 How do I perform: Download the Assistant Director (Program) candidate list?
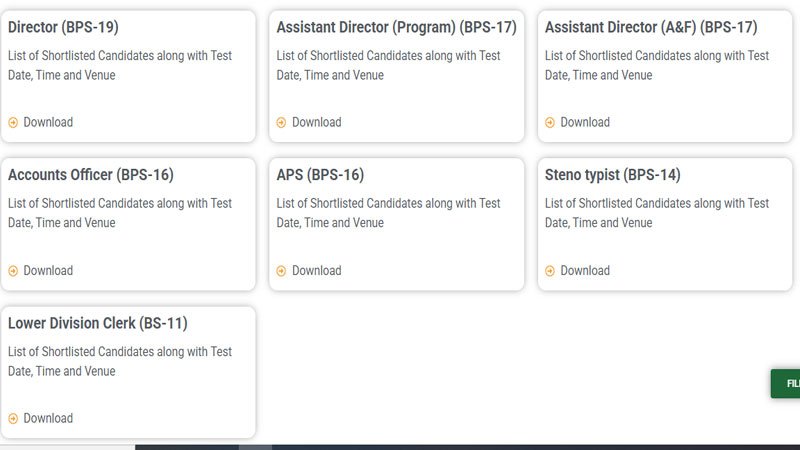point(316,123)
